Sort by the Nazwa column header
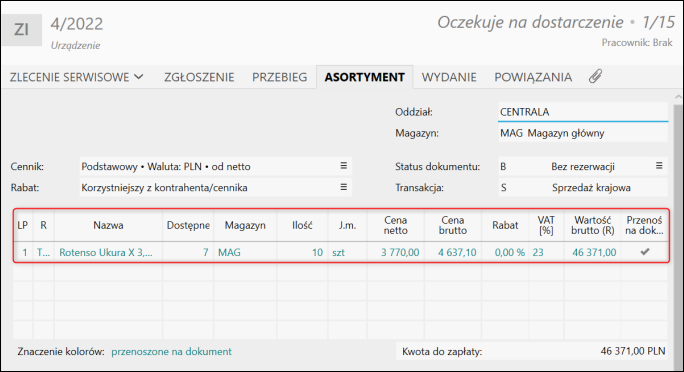The height and width of the screenshot is (372, 684). tap(108, 225)
